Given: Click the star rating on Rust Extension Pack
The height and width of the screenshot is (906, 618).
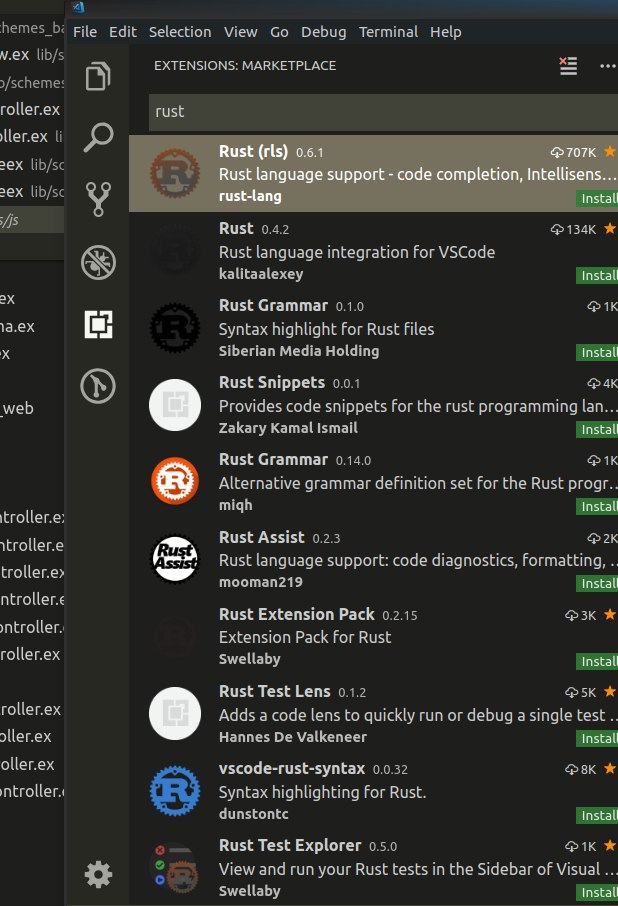Looking at the screenshot, I should pyautogui.click(x=610, y=614).
